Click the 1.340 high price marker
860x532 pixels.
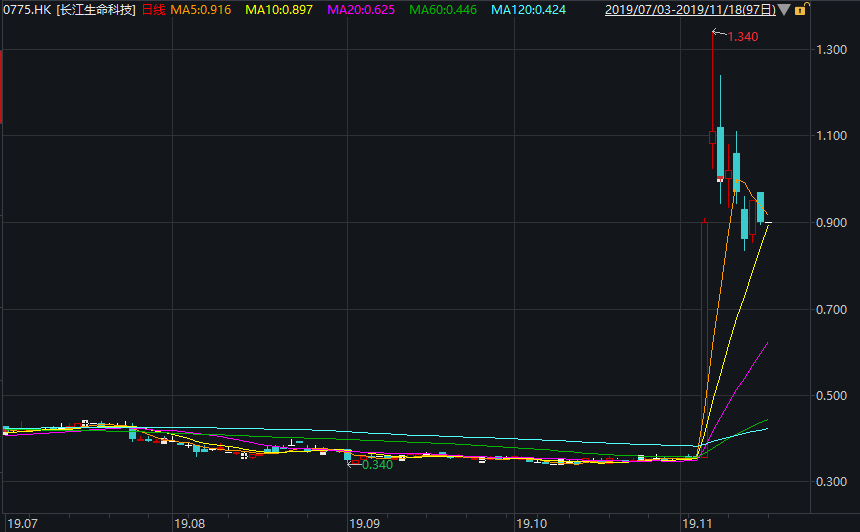tap(743, 37)
